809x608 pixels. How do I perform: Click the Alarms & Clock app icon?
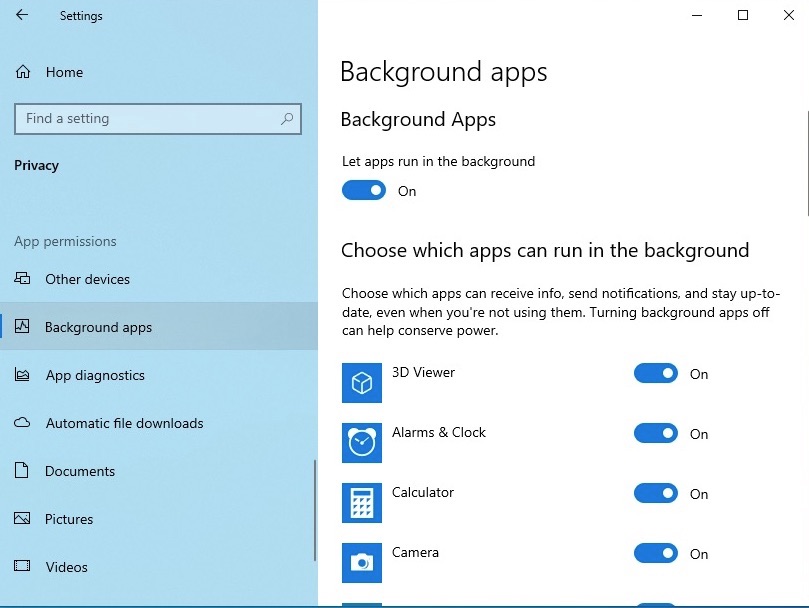(x=362, y=443)
